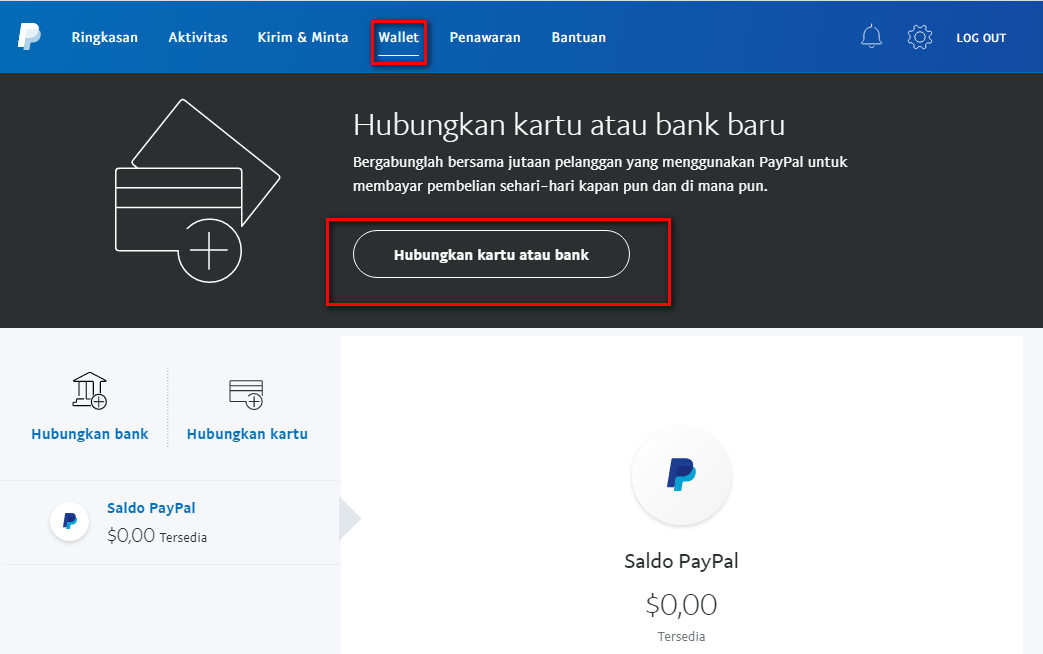
Task: Select the bank icon above Hubungkan bank
Action: click(x=89, y=390)
